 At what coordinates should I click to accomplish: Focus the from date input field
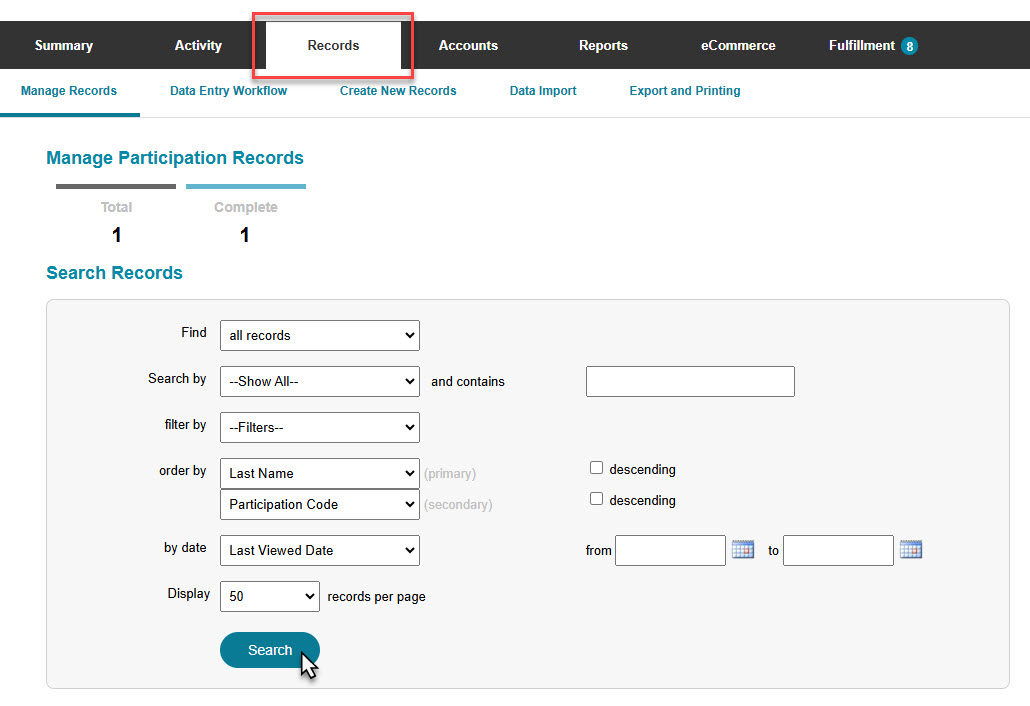click(x=671, y=550)
